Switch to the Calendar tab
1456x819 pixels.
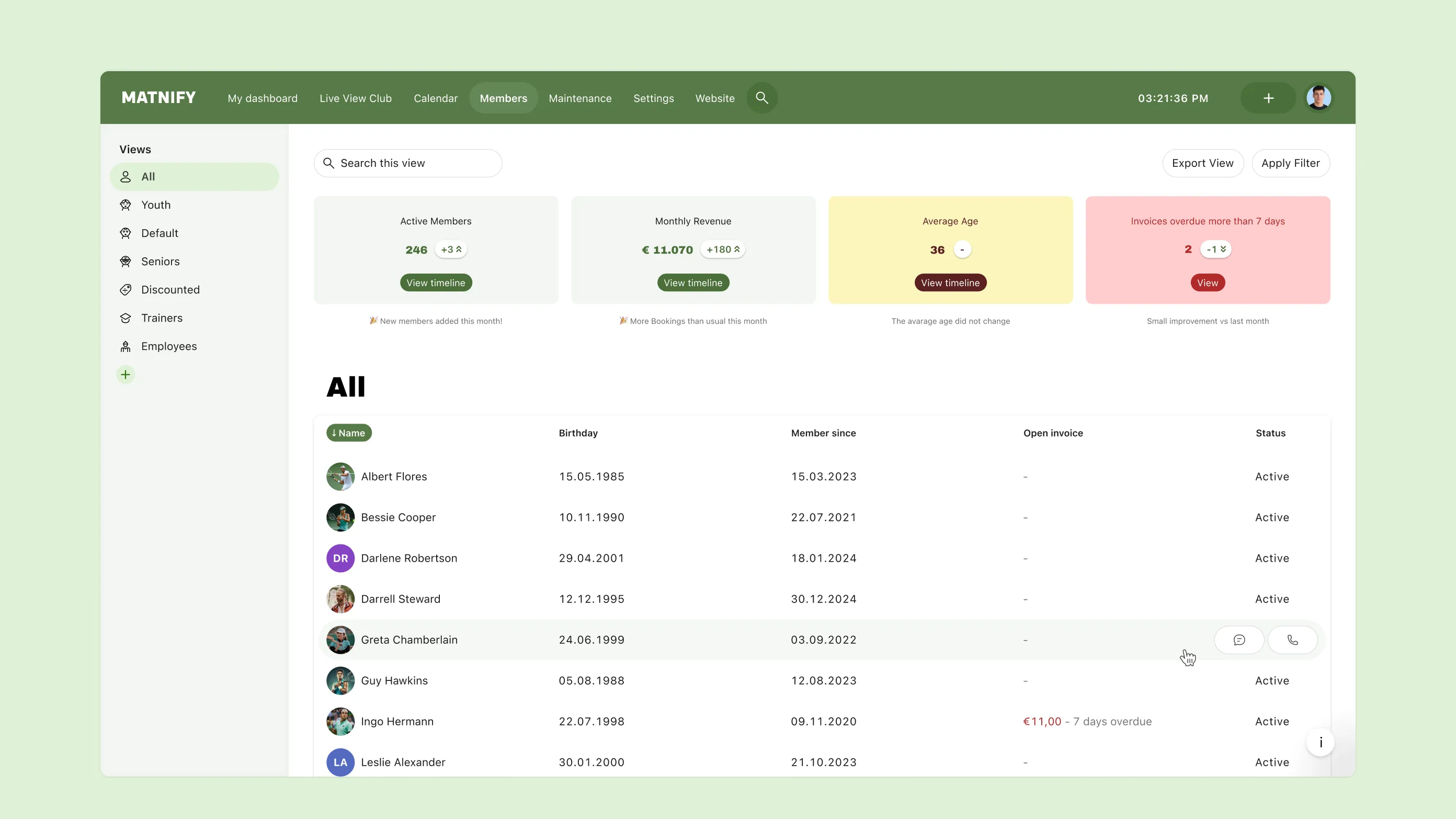point(435,98)
